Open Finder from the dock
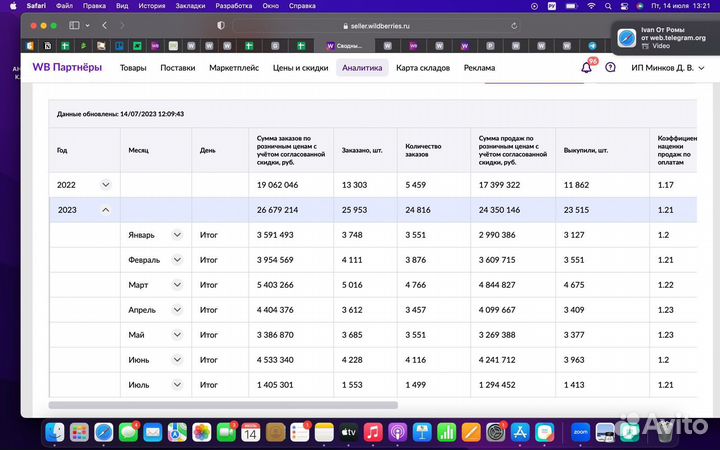720x450 pixels. (57, 432)
